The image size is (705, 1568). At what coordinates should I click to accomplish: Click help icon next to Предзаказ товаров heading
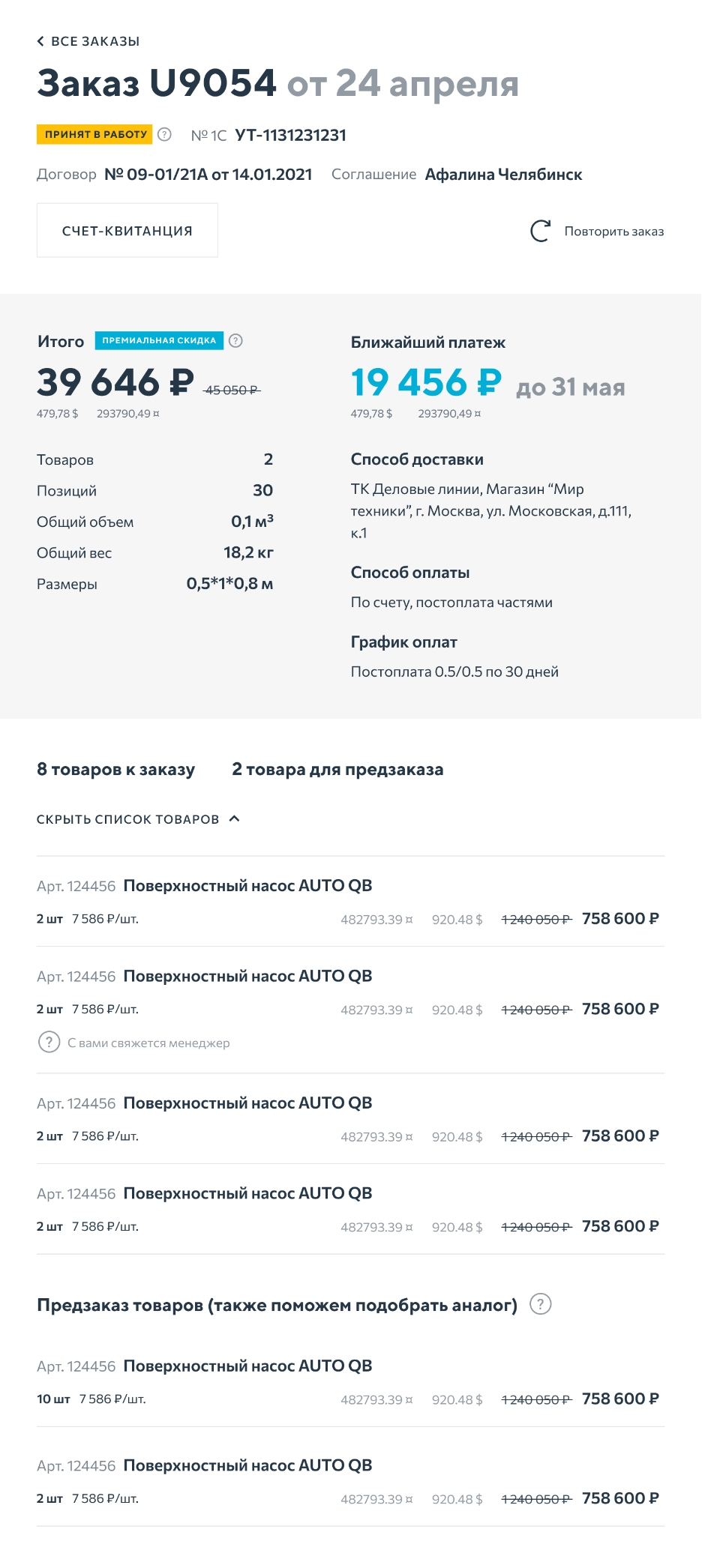point(540,1304)
